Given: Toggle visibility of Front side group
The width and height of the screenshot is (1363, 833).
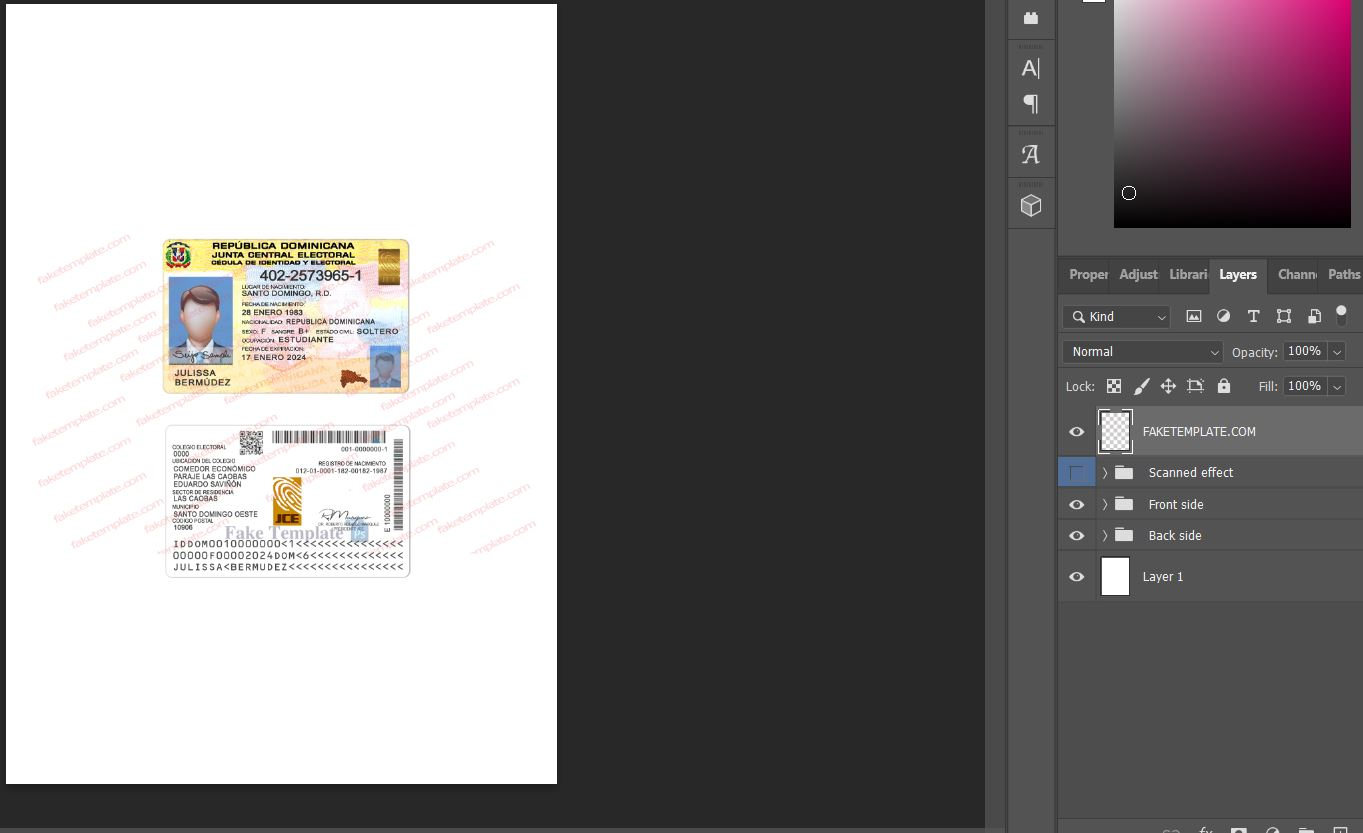Looking at the screenshot, I should [1076, 505].
